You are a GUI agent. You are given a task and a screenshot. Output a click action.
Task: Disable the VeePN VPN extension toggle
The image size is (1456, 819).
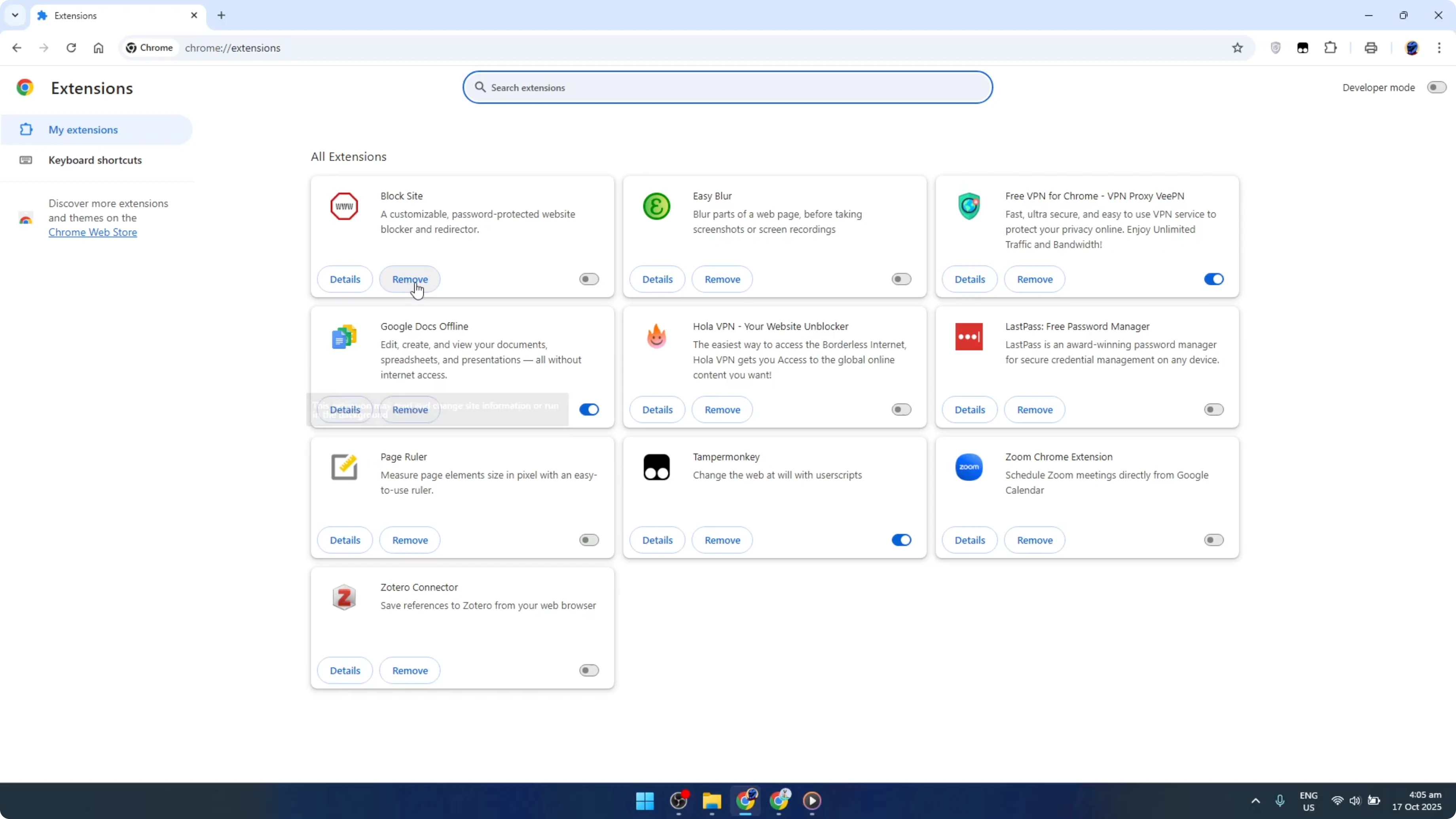click(1213, 279)
